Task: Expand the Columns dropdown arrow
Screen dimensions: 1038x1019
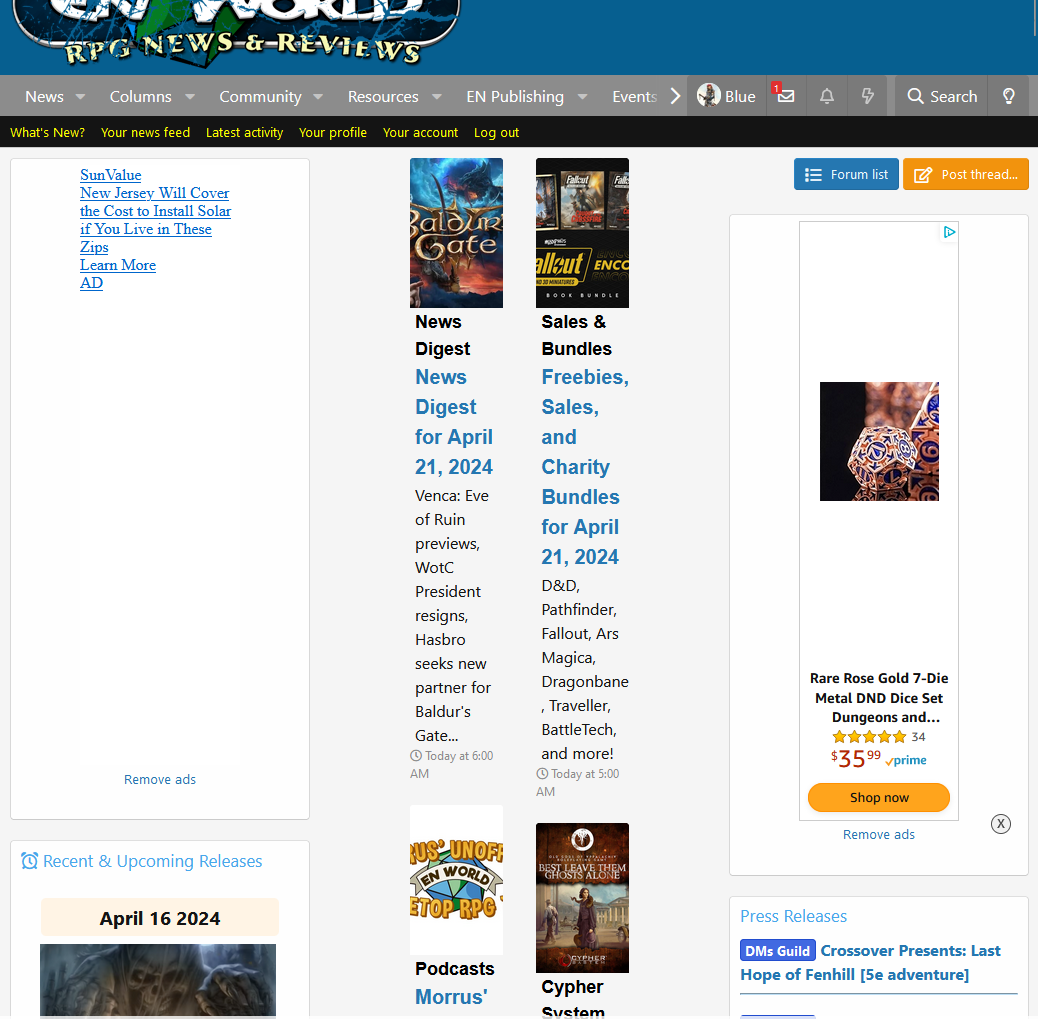Action: 190,97
